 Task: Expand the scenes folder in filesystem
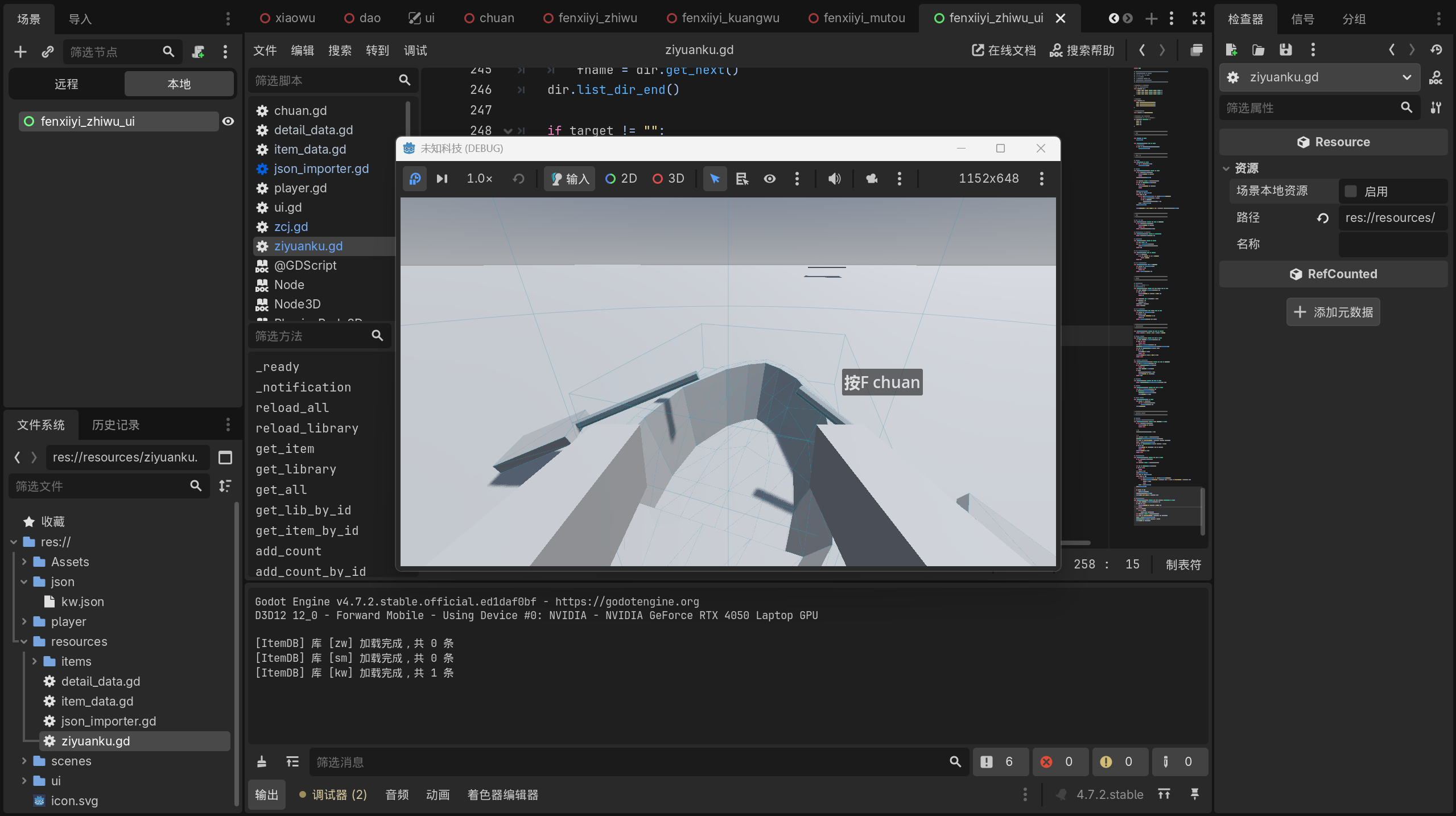pyautogui.click(x=24, y=761)
